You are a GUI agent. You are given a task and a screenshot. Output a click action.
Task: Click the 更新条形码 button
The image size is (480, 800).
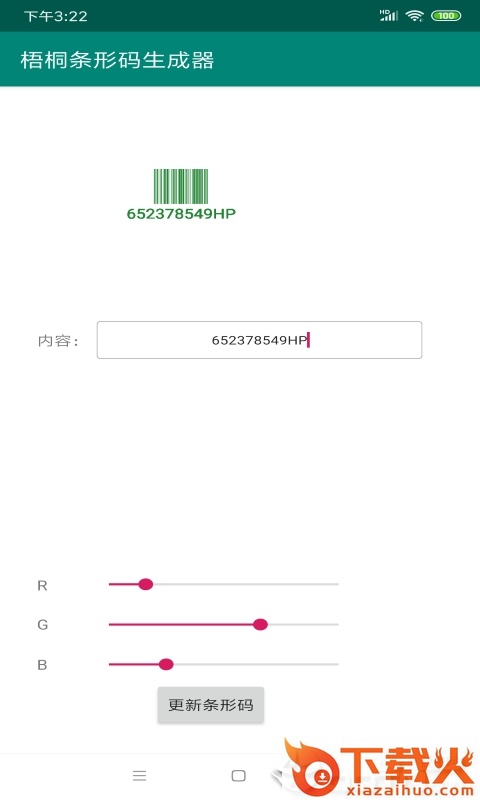tap(211, 705)
